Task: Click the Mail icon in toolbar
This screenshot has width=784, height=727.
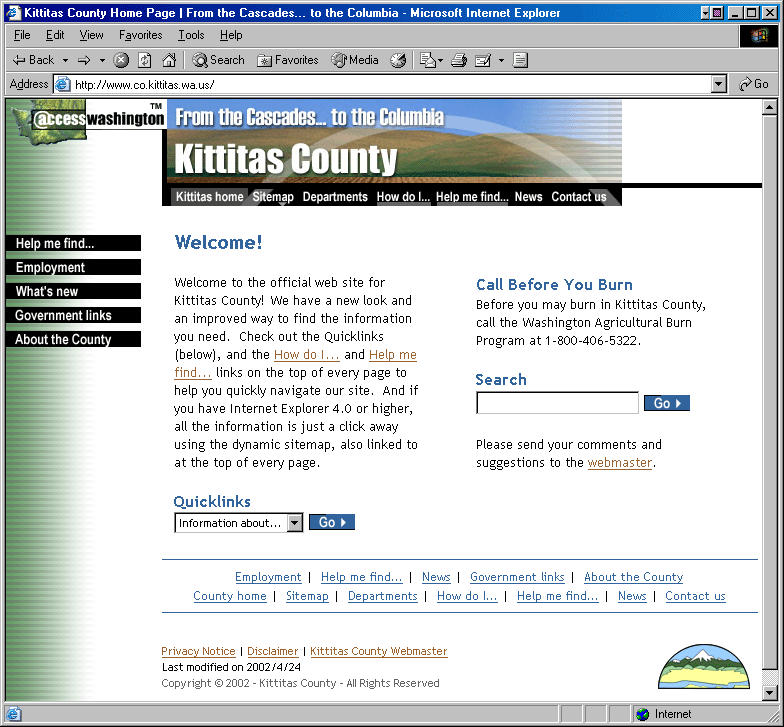Action: click(428, 60)
